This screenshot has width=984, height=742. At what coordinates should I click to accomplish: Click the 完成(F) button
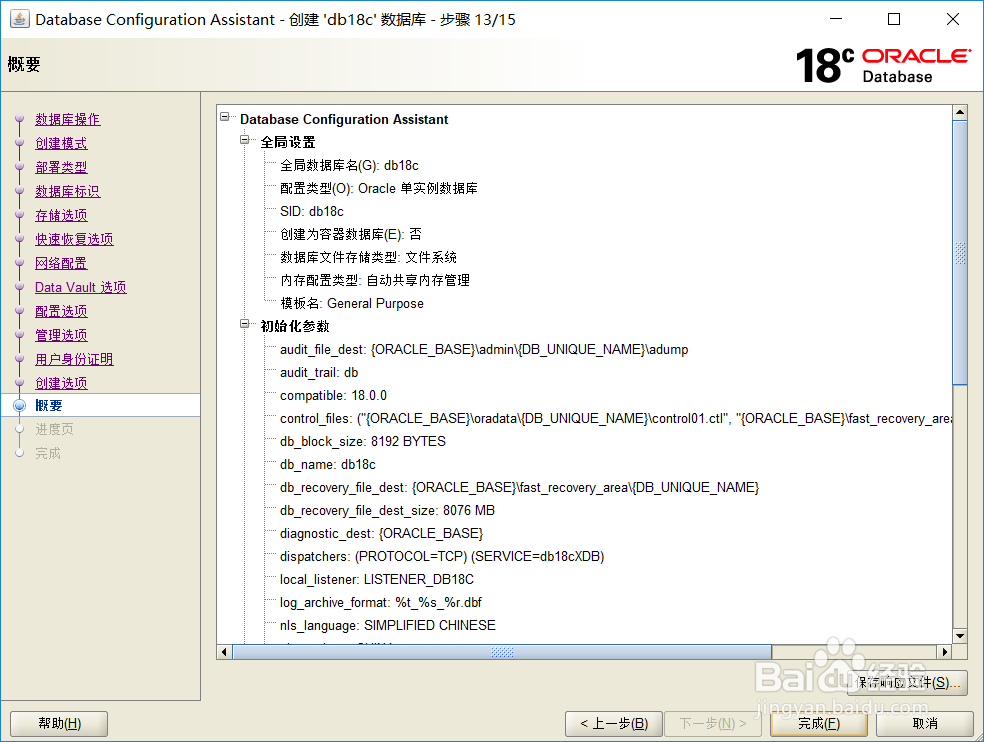[x=818, y=723]
